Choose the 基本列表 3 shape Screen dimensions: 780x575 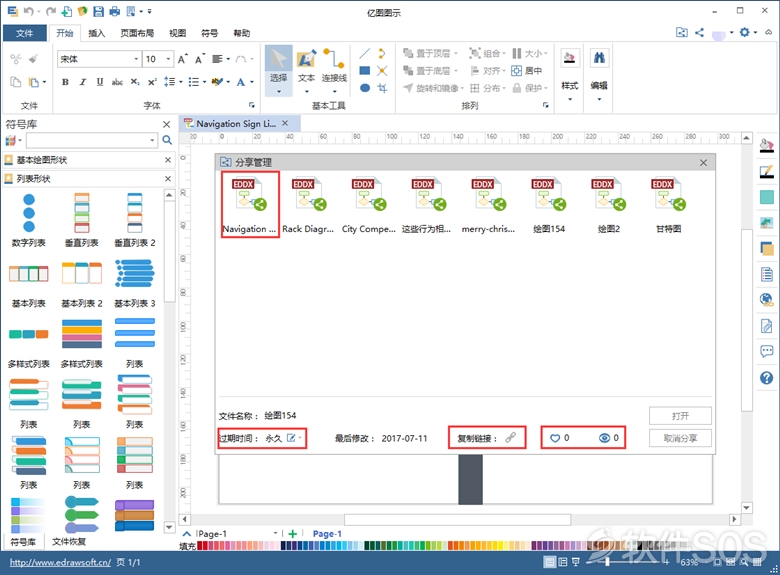pyautogui.click(x=135, y=283)
